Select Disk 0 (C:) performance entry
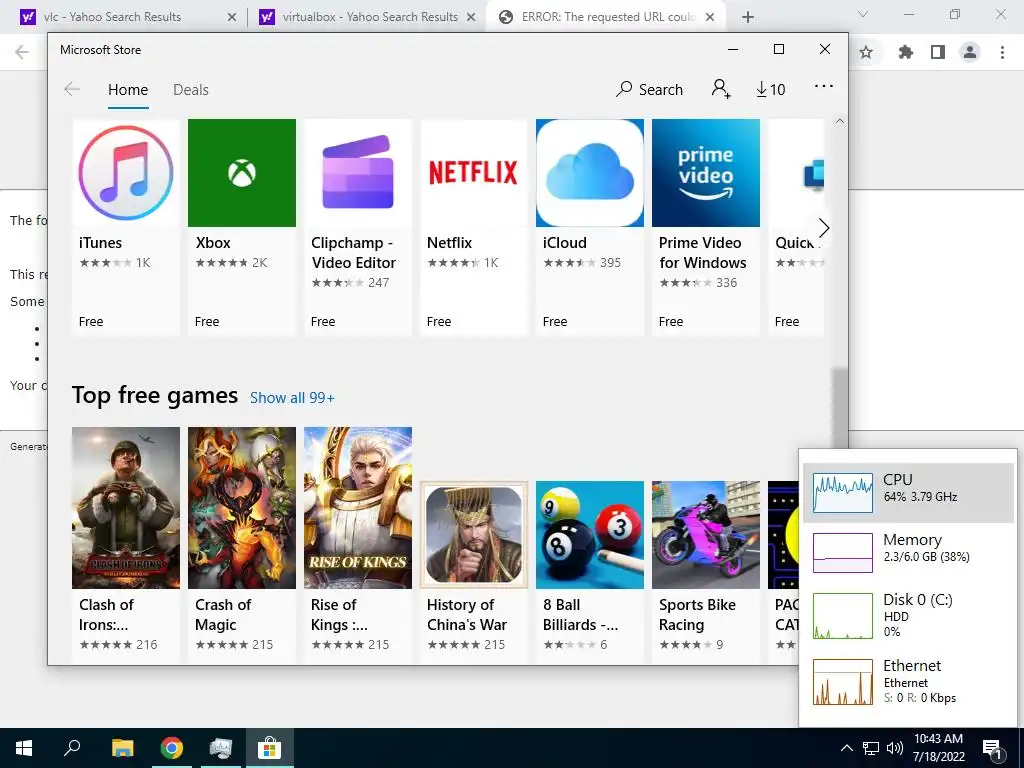The height and width of the screenshot is (768, 1024). (908, 615)
